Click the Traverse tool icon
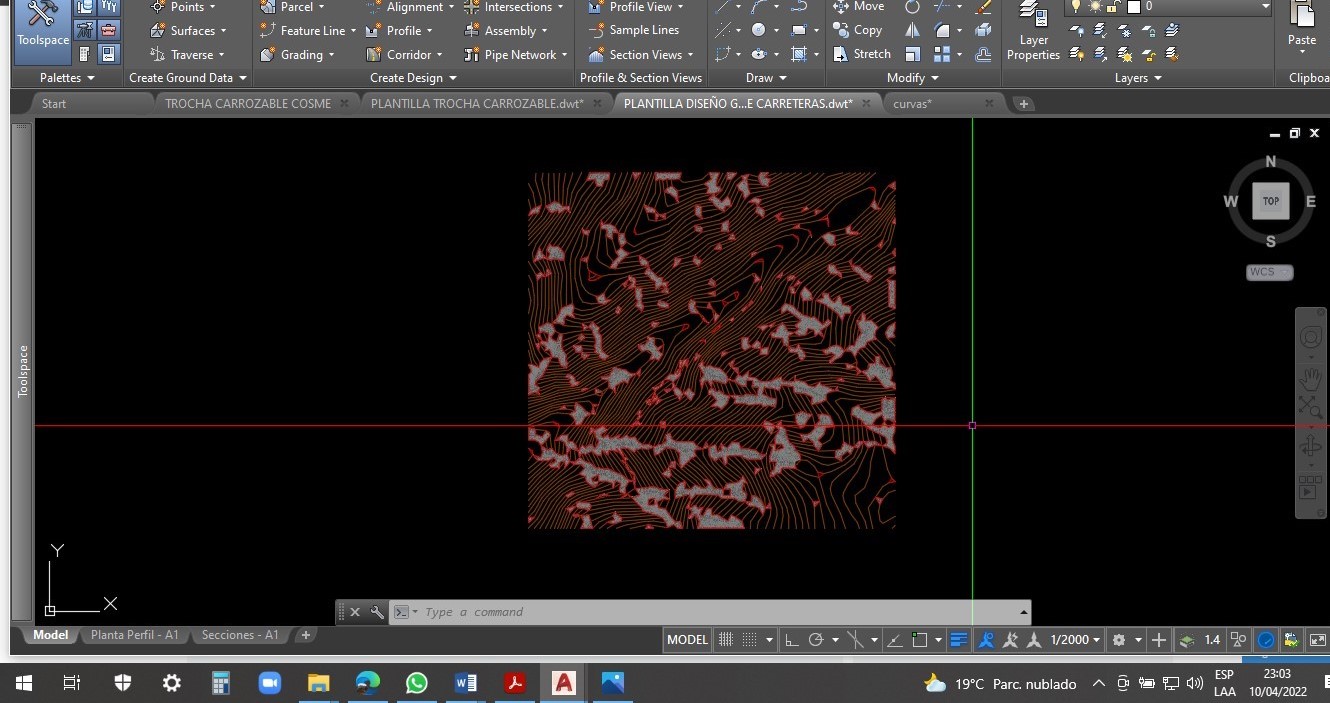1330x703 pixels. click(x=158, y=54)
